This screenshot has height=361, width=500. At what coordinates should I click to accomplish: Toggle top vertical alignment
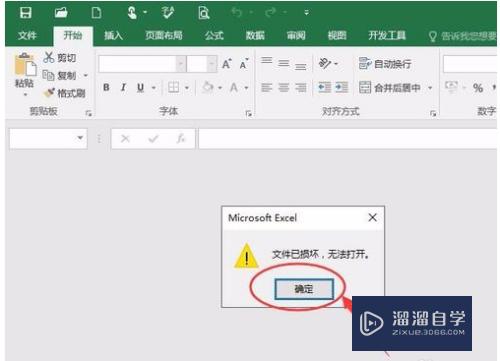point(266,62)
